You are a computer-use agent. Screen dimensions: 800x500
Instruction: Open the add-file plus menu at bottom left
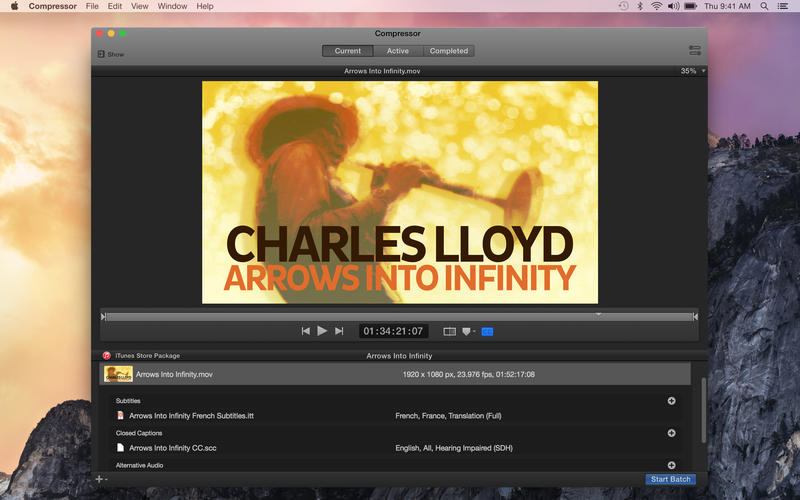coord(100,479)
